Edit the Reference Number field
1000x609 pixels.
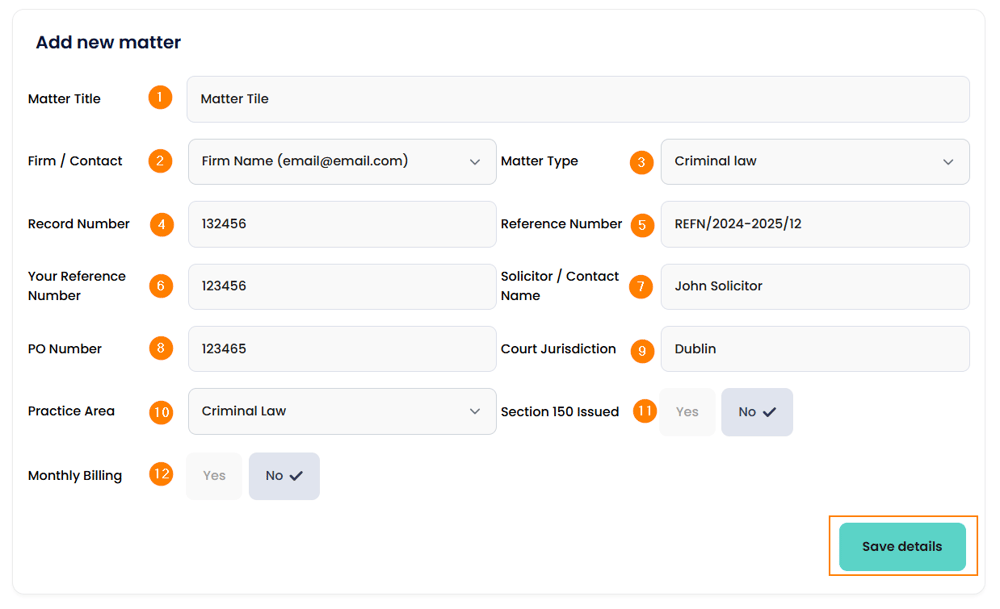pyautogui.click(x=814, y=224)
